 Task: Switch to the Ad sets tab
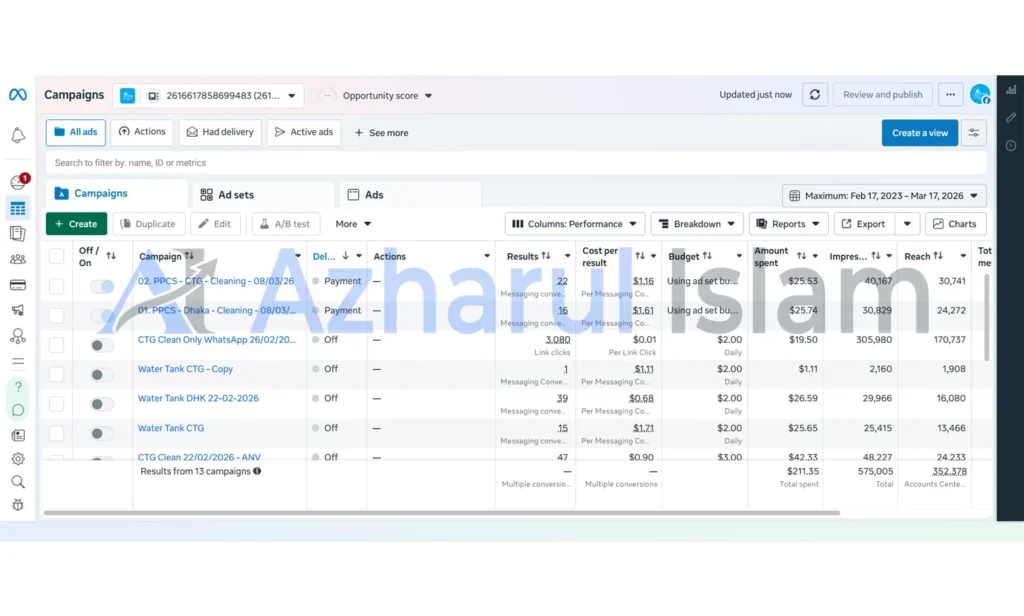coord(261,195)
